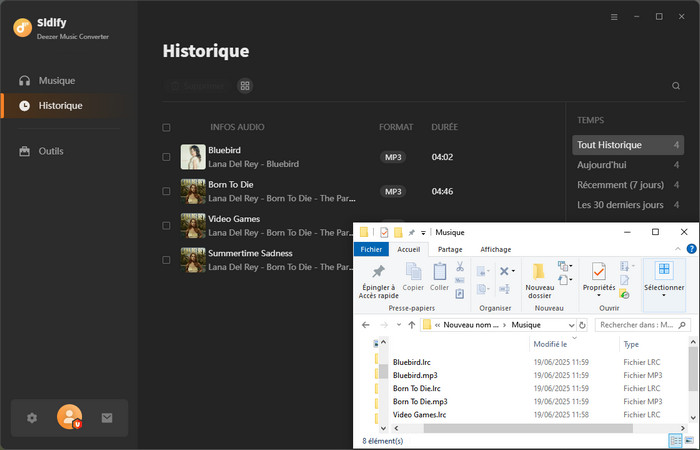700x450 pixels.
Task: Go to Outils in the sidebar
Action: (51, 151)
